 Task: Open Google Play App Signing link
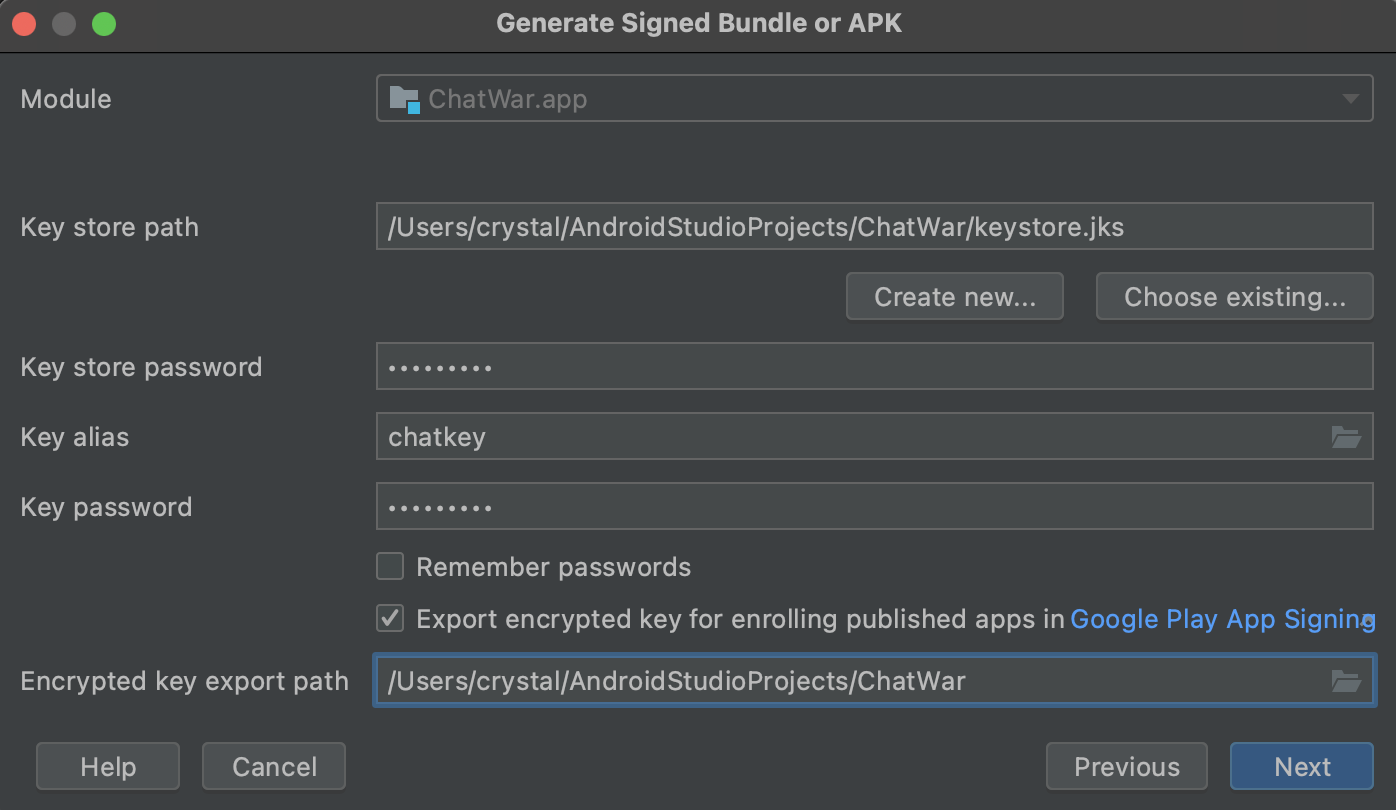[x=1222, y=619]
